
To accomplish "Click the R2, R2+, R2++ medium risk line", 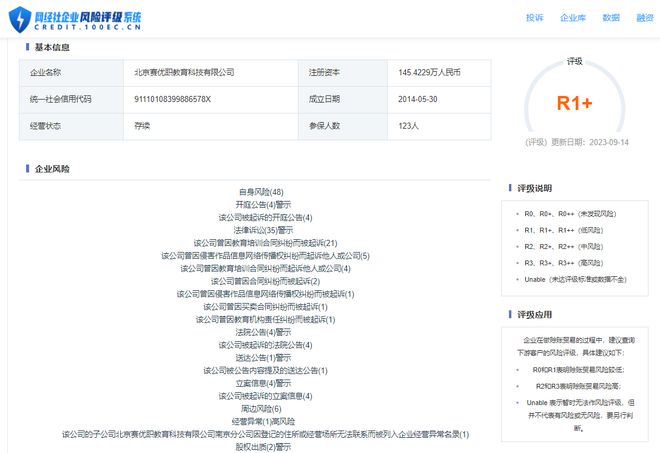I will coord(564,247).
